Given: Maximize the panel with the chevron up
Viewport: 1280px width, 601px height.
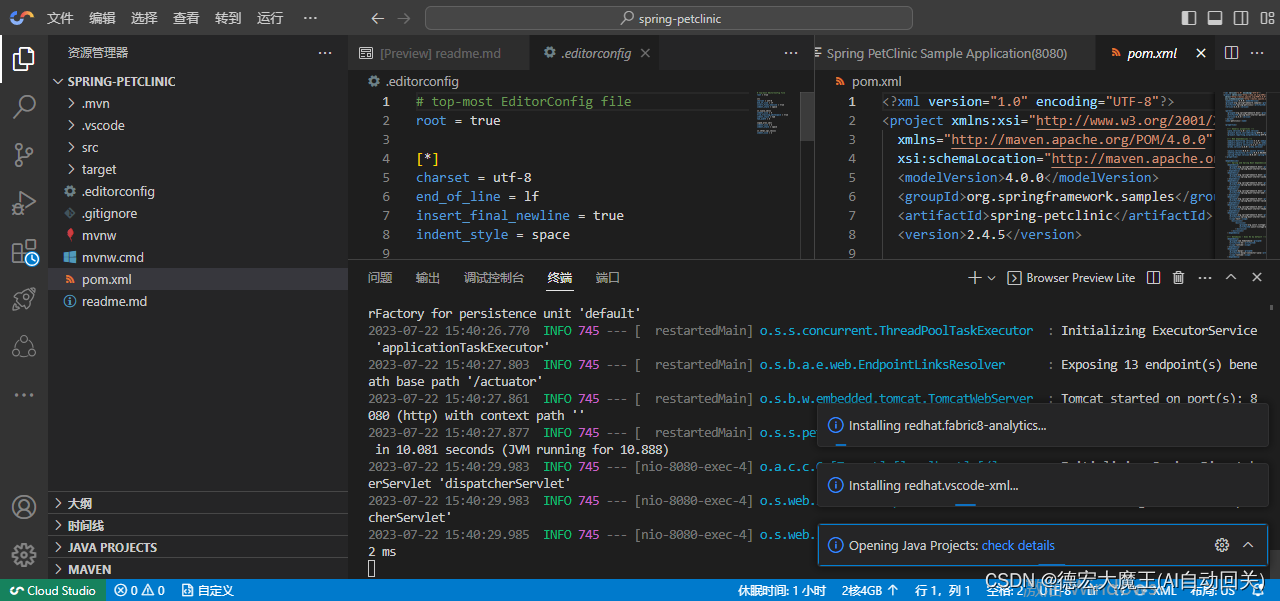Looking at the screenshot, I should 1231,277.
